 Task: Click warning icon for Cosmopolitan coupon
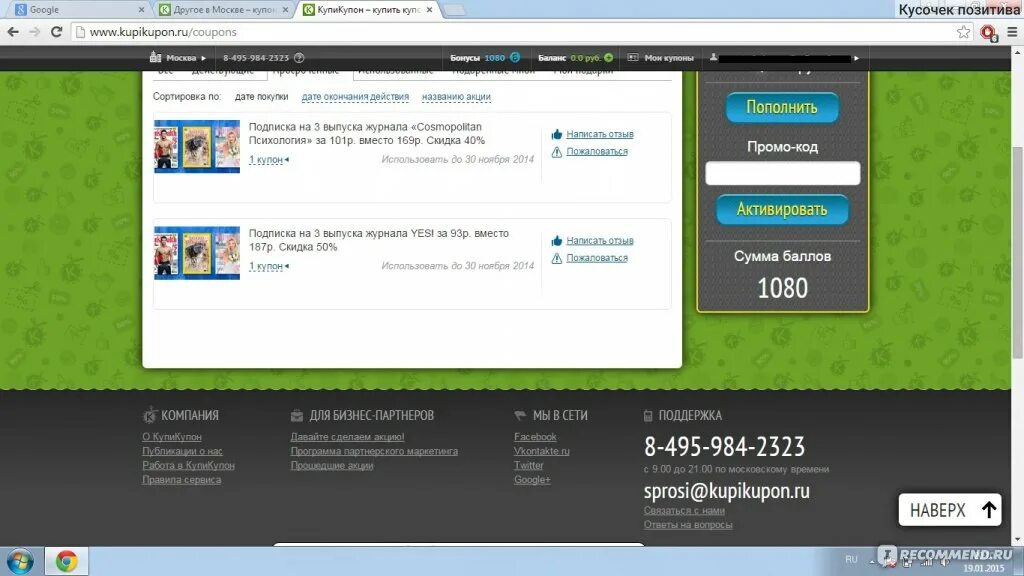[x=556, y=152]
